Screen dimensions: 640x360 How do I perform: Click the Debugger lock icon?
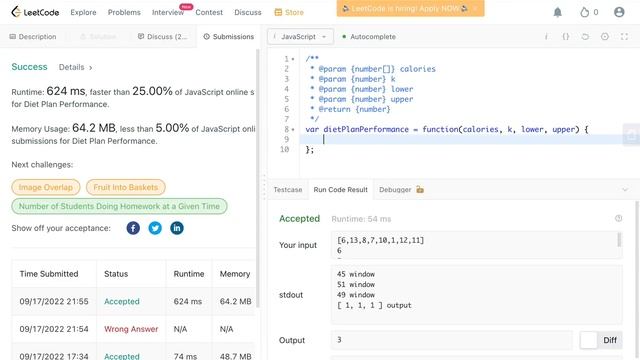pyautogui.click(x=420, y=189)
